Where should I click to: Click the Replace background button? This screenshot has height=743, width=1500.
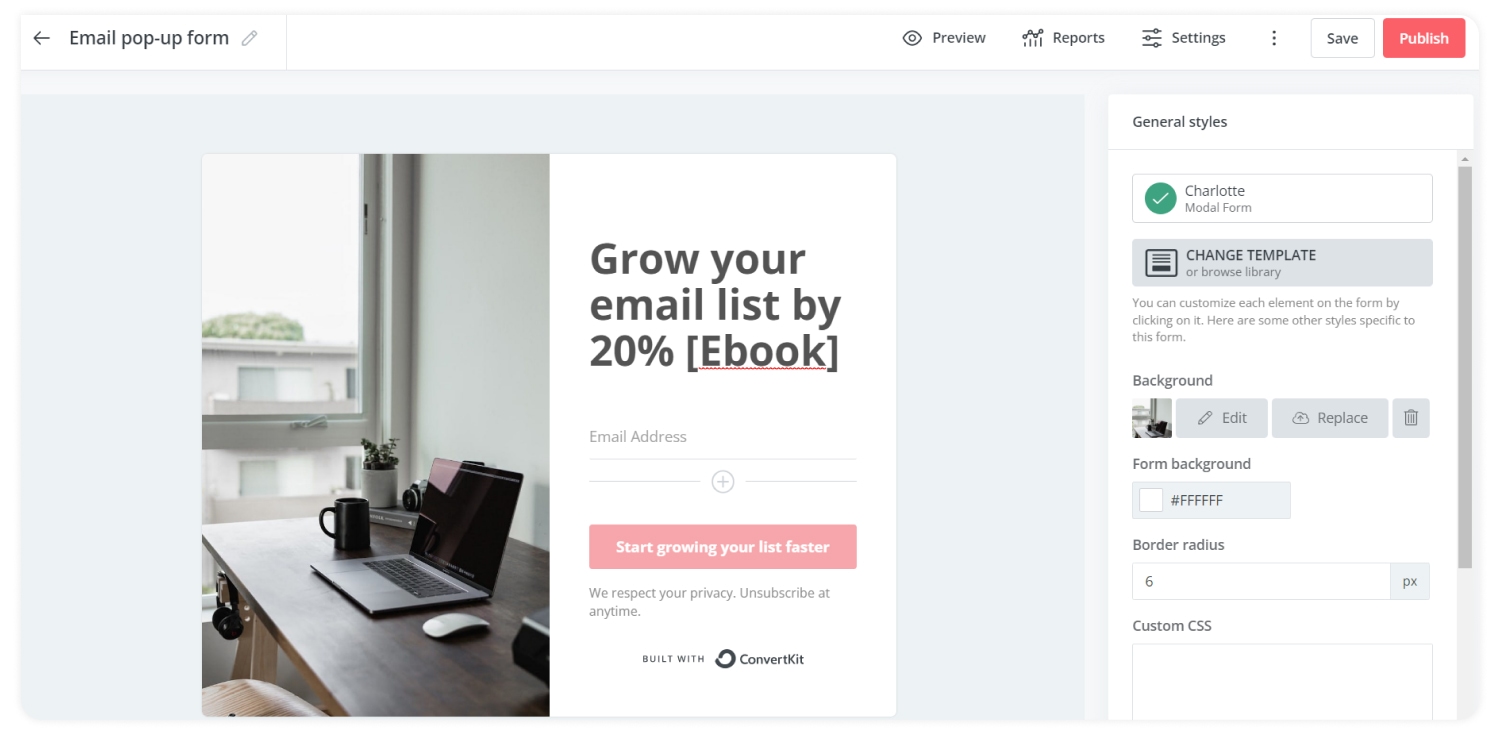1330,418
